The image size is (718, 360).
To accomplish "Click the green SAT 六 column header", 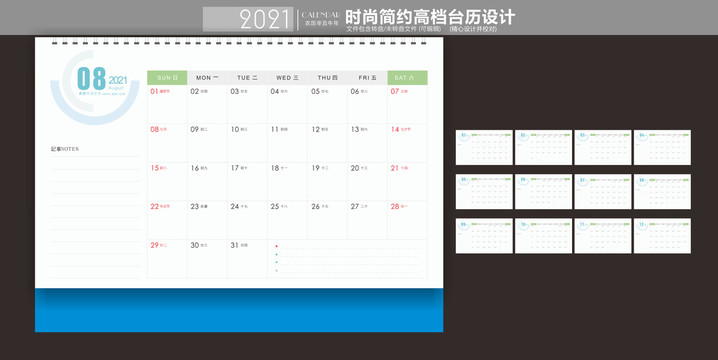I will (x=408, y=78).
